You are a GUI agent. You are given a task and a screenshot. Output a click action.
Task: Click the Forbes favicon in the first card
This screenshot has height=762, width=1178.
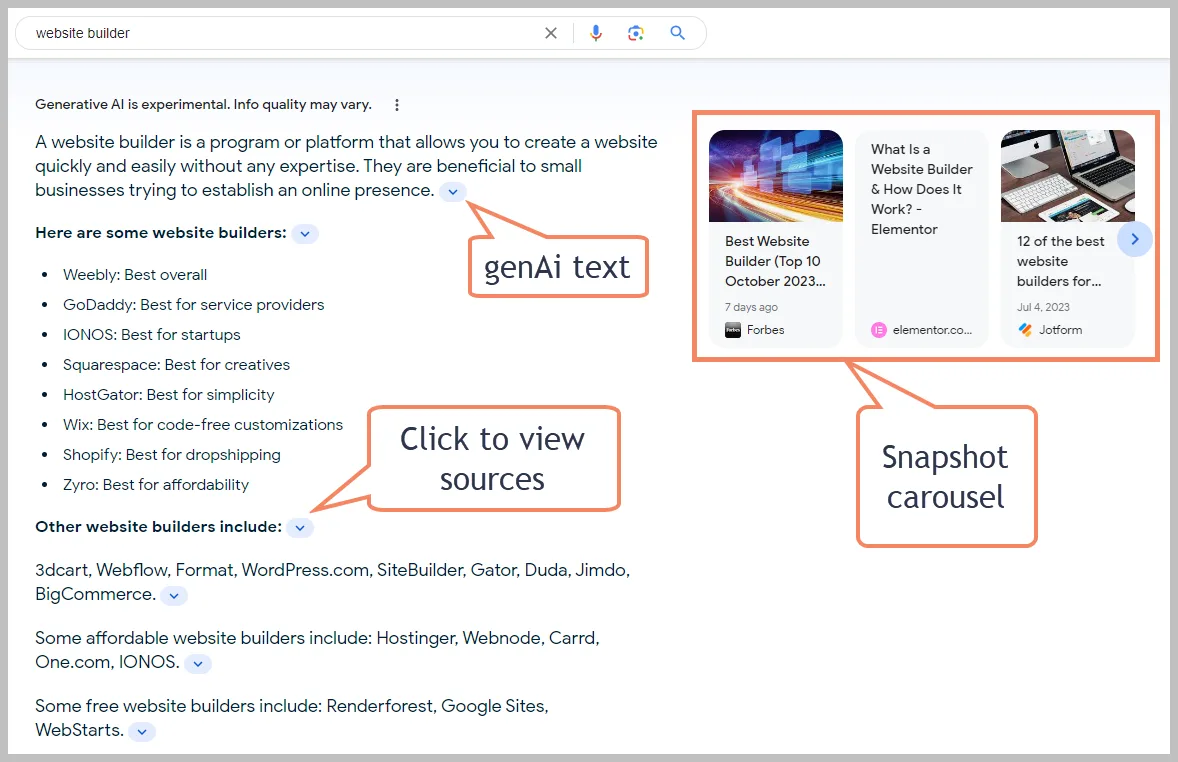[732, 330]
